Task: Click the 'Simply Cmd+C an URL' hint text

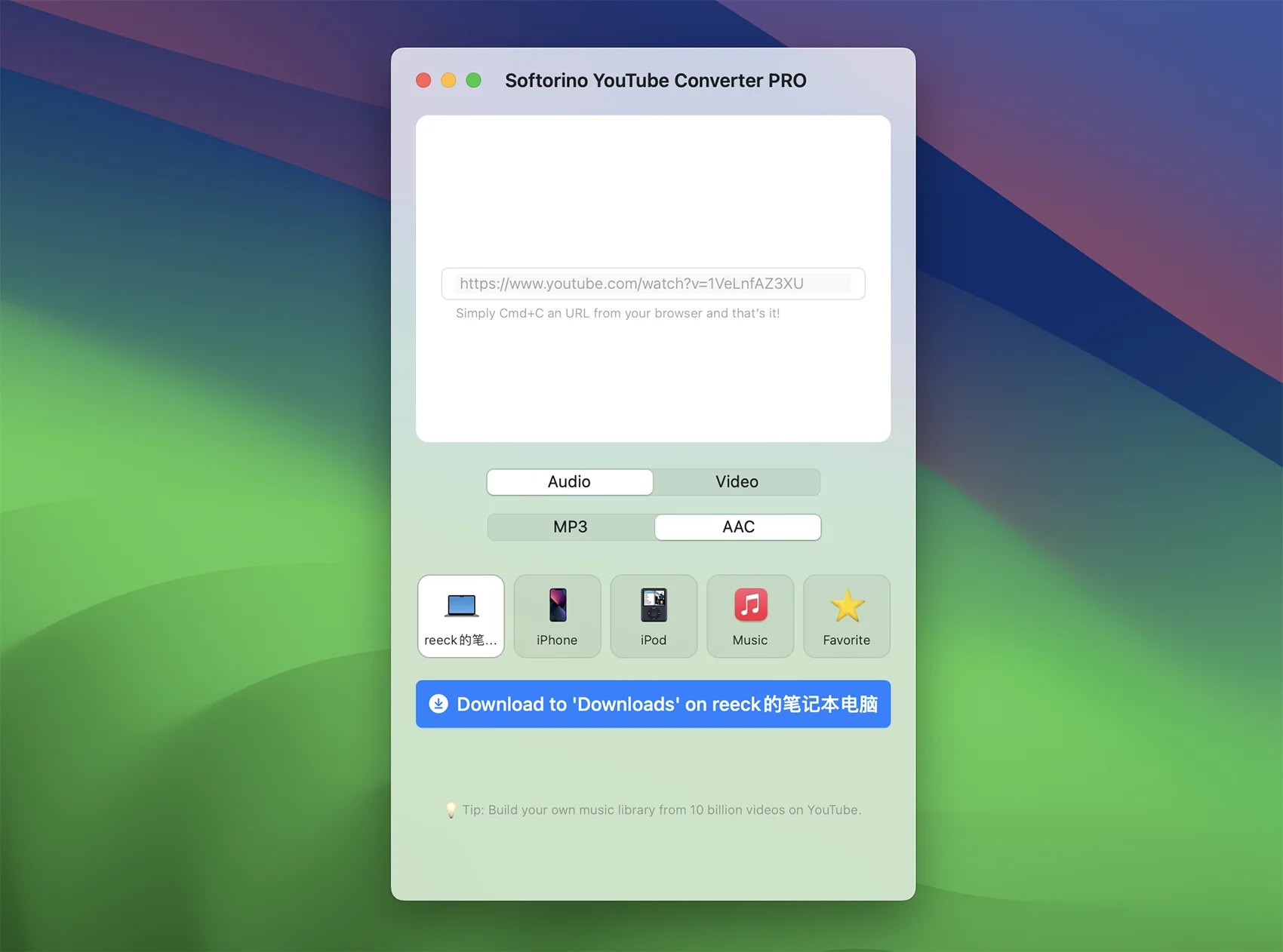Action: pyautogui.click(x=617, y=313)
